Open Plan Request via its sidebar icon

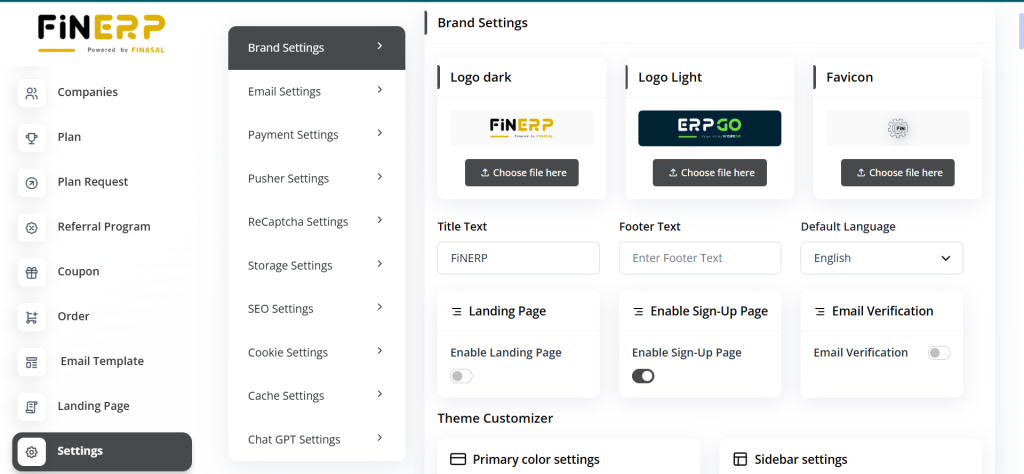pos(32,183)
